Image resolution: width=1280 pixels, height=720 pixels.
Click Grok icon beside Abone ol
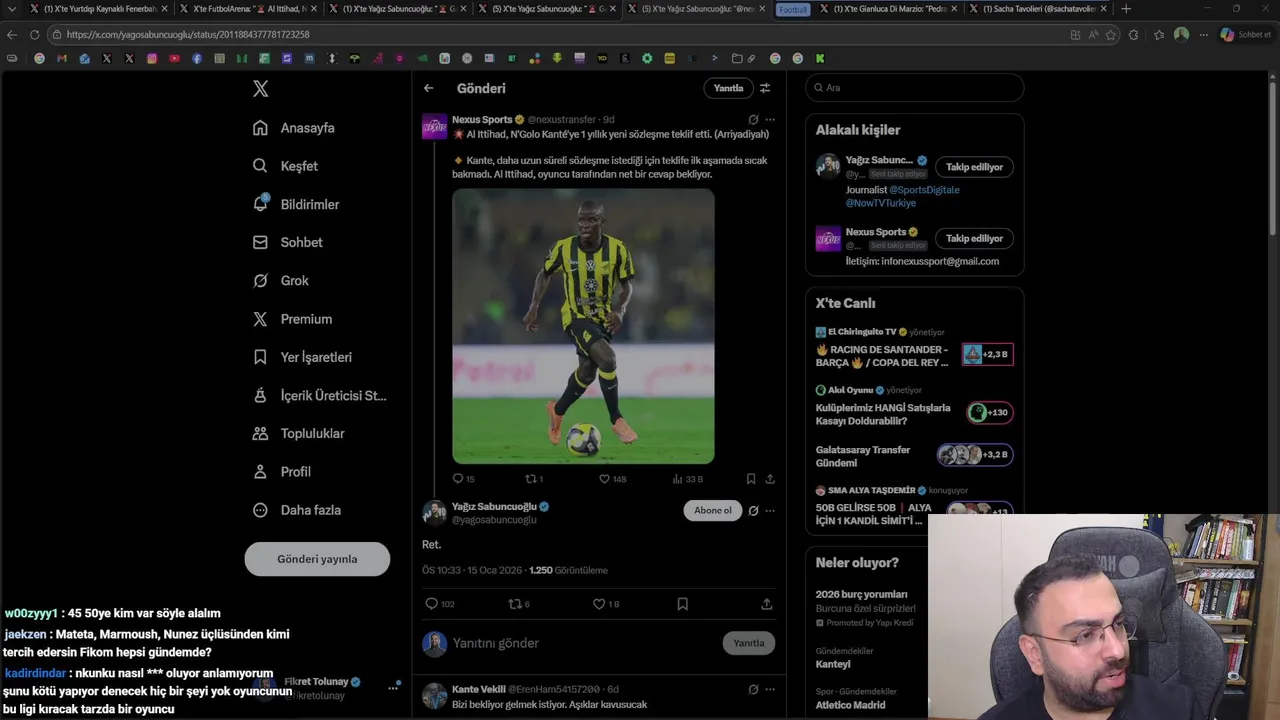(x=753, y=510)
